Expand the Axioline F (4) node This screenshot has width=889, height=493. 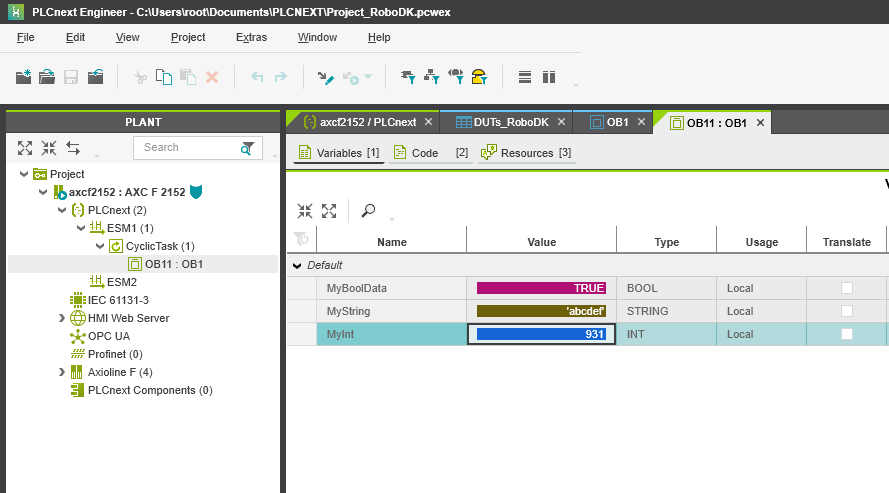tap(62, 372)
